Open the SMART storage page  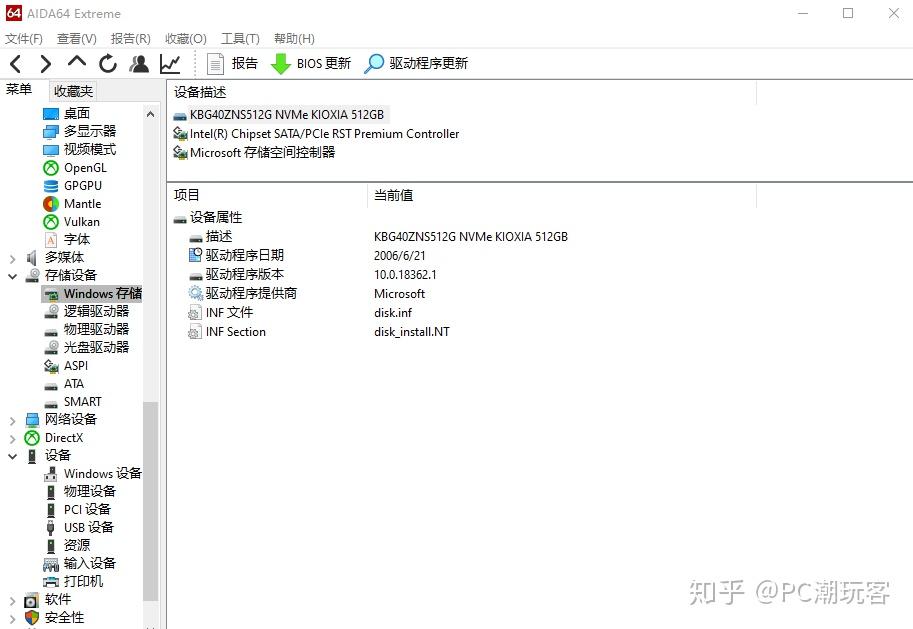tap(82, 401)
